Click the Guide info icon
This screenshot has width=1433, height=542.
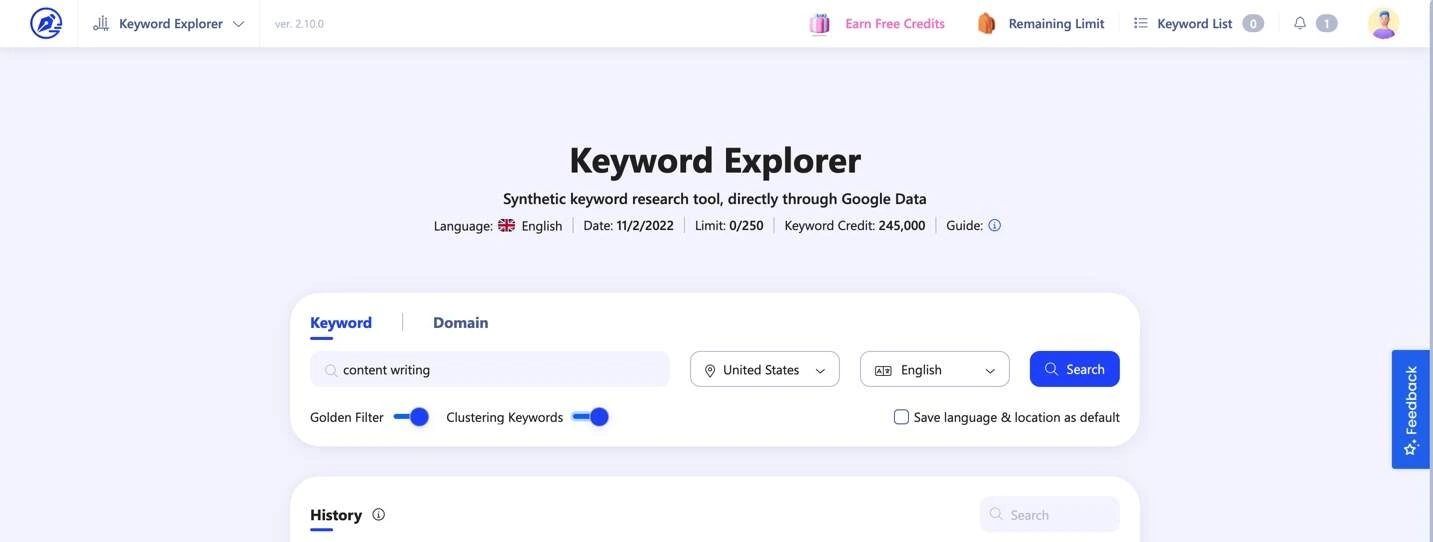click(x=994, y=225)
